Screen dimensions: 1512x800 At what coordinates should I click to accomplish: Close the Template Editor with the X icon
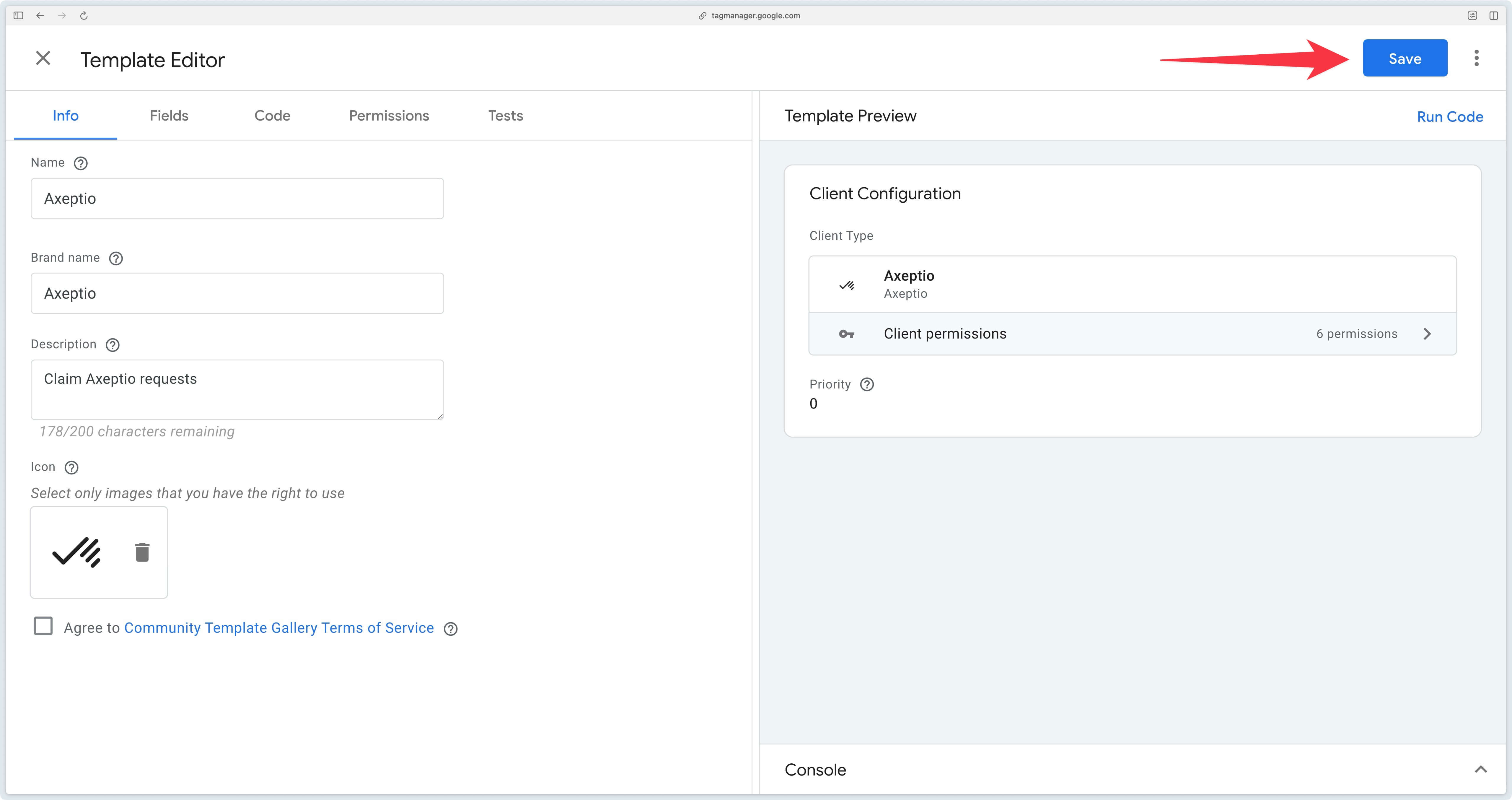coord(43,58)
